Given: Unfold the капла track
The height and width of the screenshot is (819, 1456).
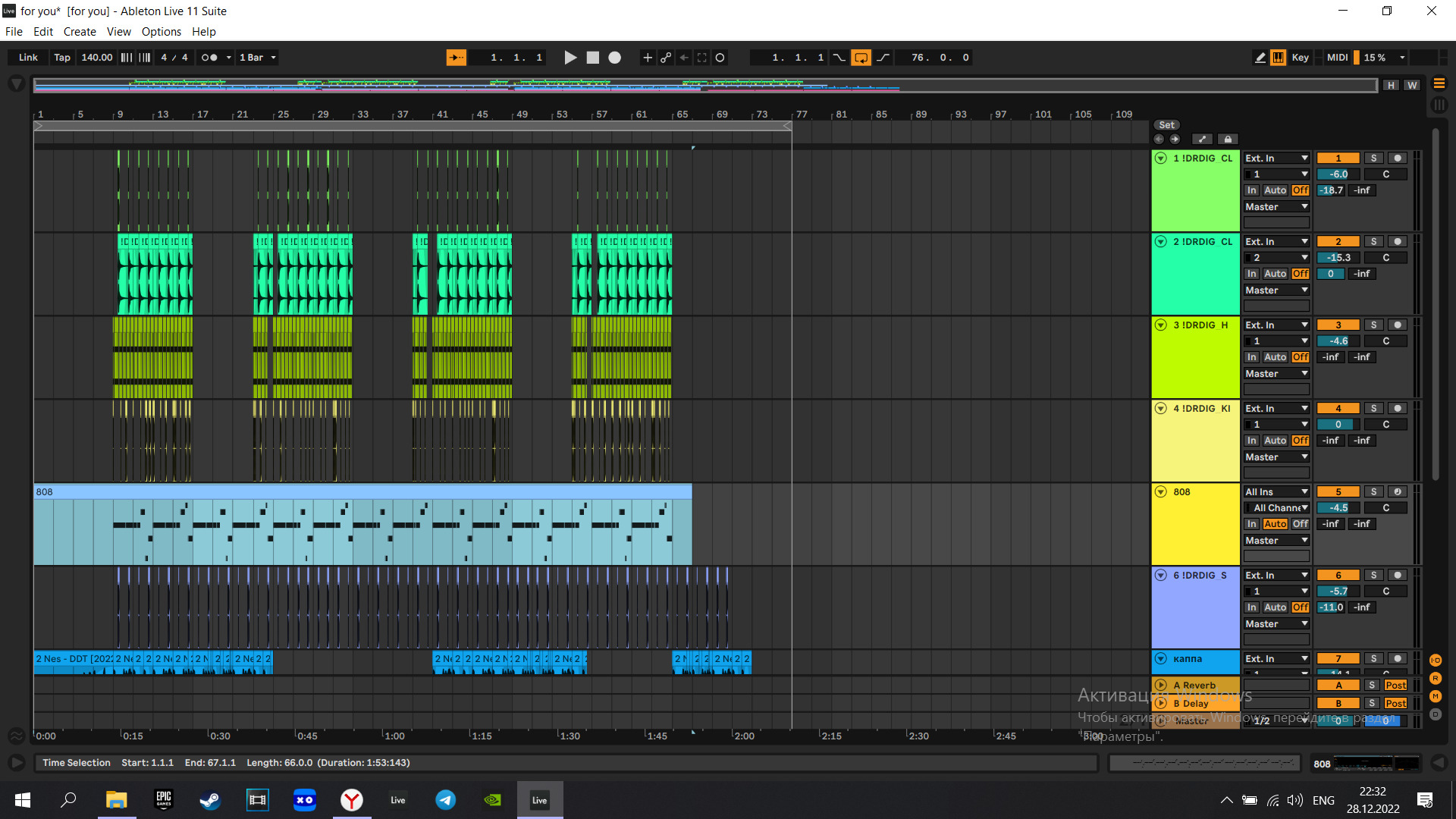Looking at the screenshot, I should 1161,659.
